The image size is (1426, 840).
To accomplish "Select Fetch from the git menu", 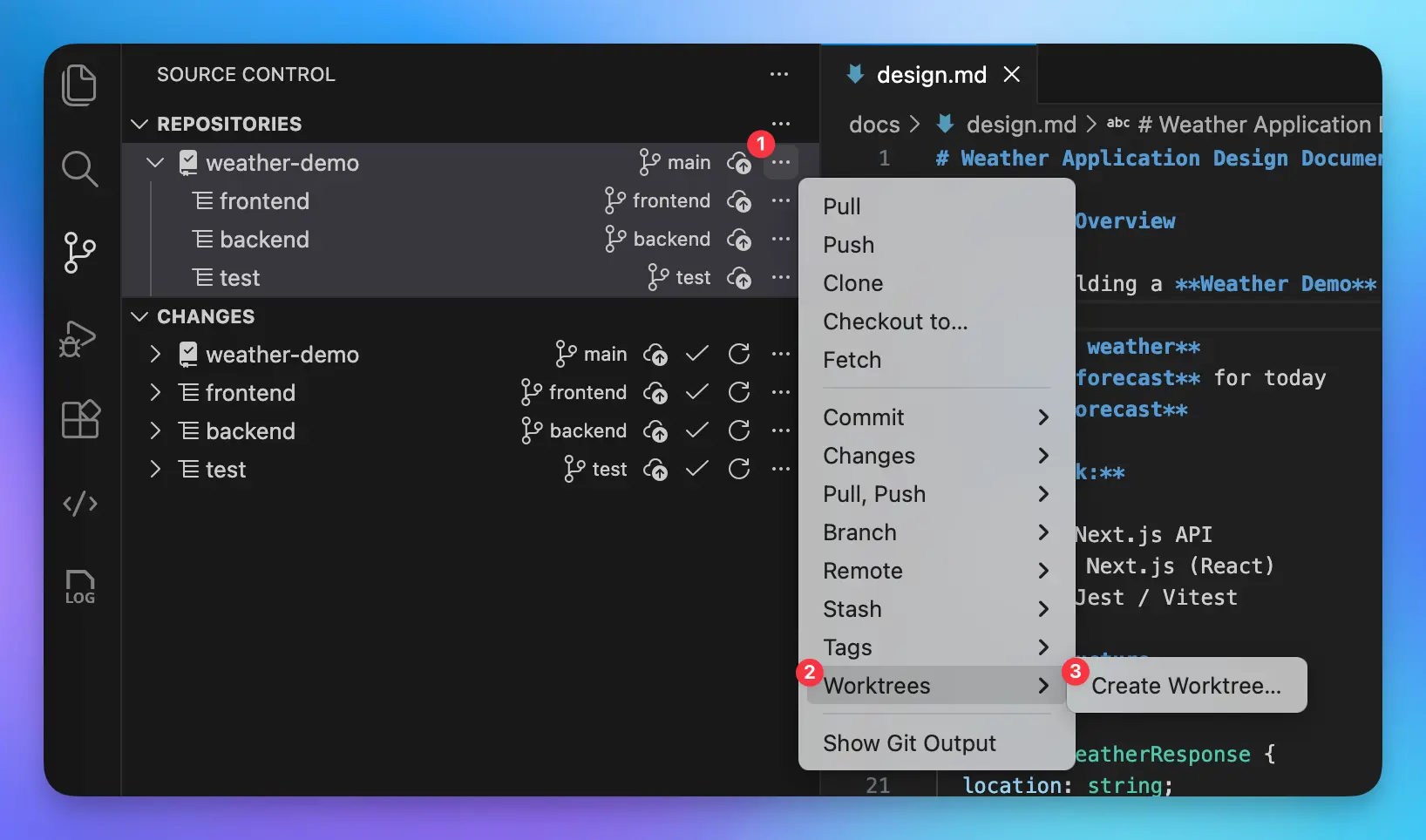I will (x=852, y=360).
